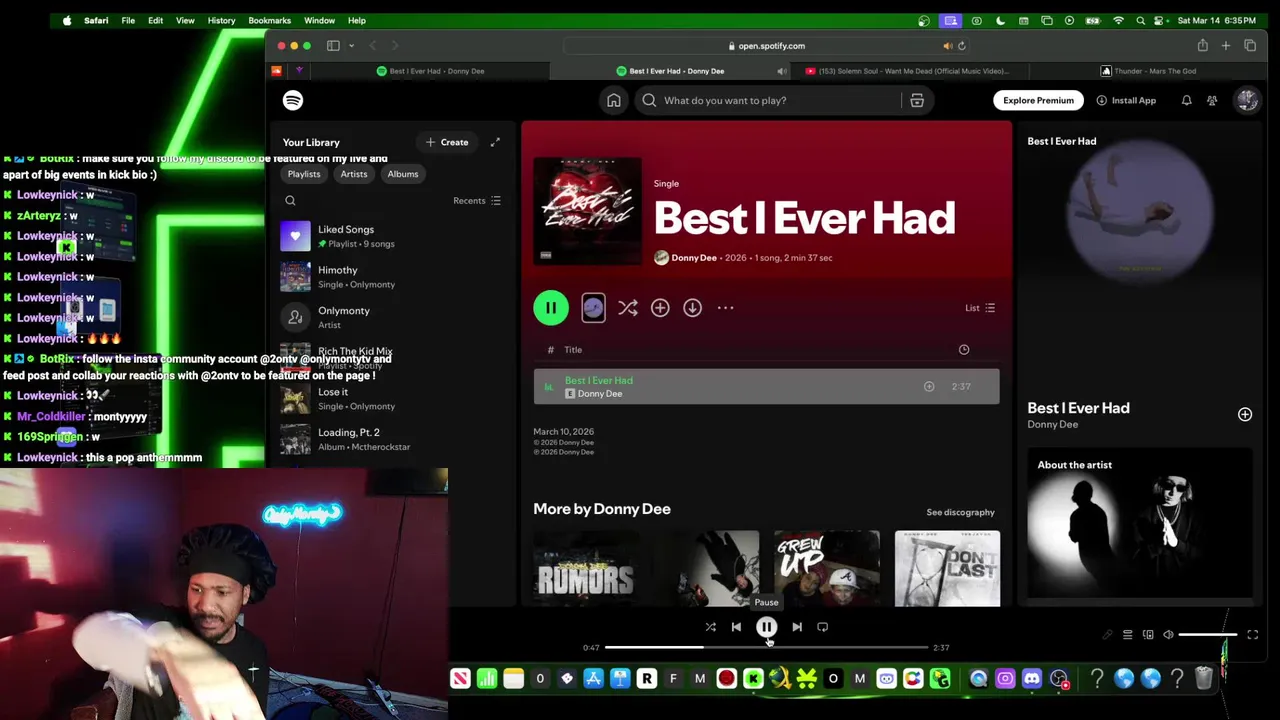Open the Browse icon in search bar

[916, 100]
